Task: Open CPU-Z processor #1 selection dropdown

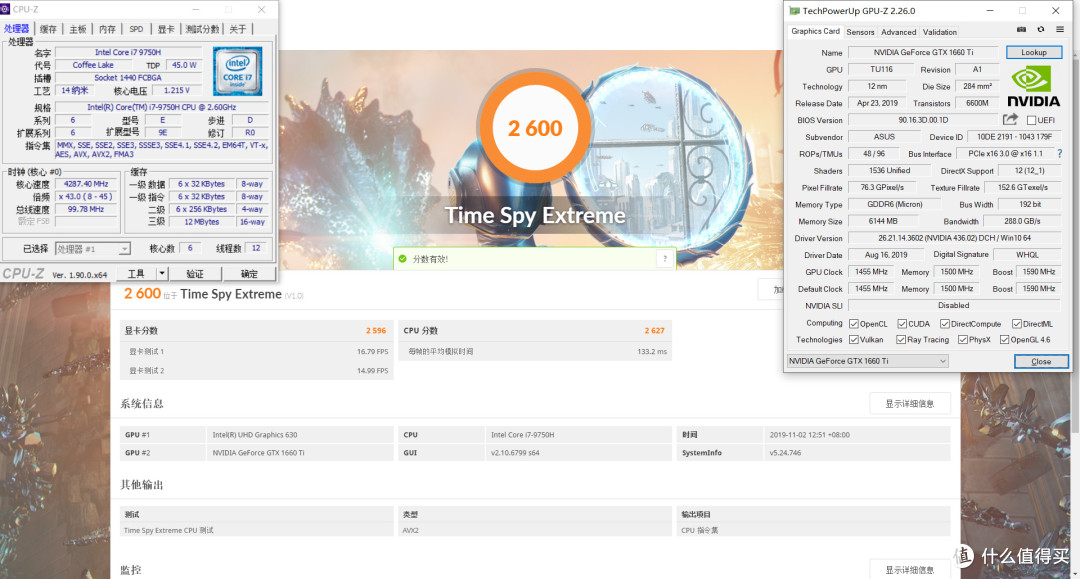Action: pos(92,249)
